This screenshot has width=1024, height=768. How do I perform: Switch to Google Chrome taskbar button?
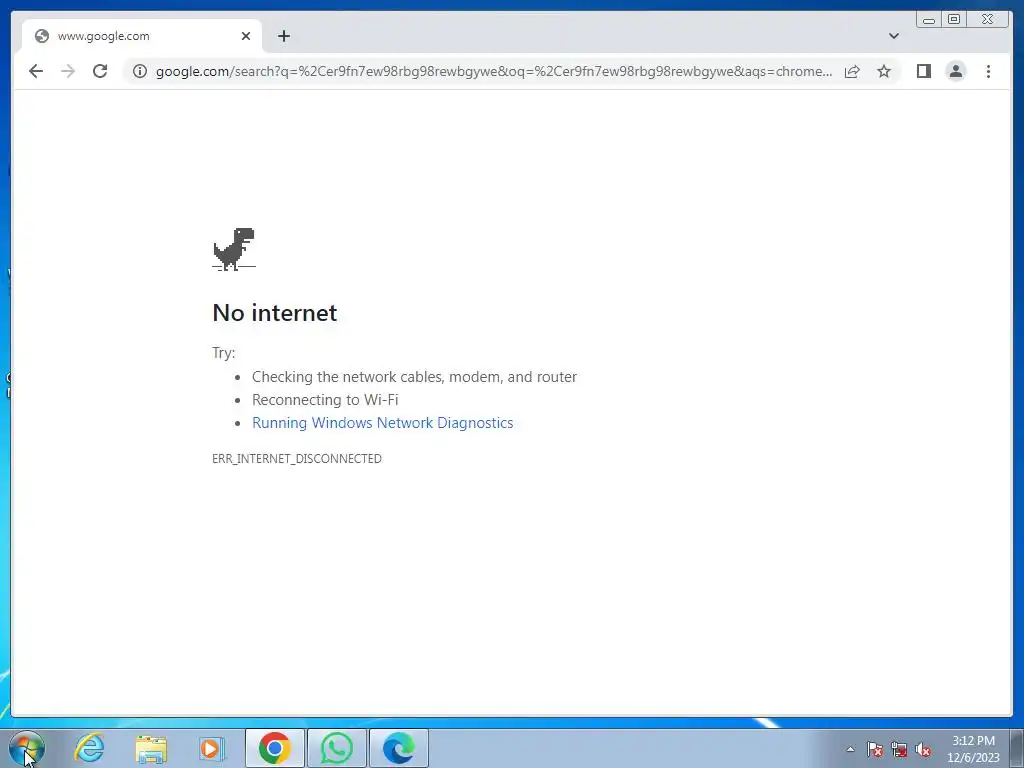pyautogui.click(x=275, y=748)
